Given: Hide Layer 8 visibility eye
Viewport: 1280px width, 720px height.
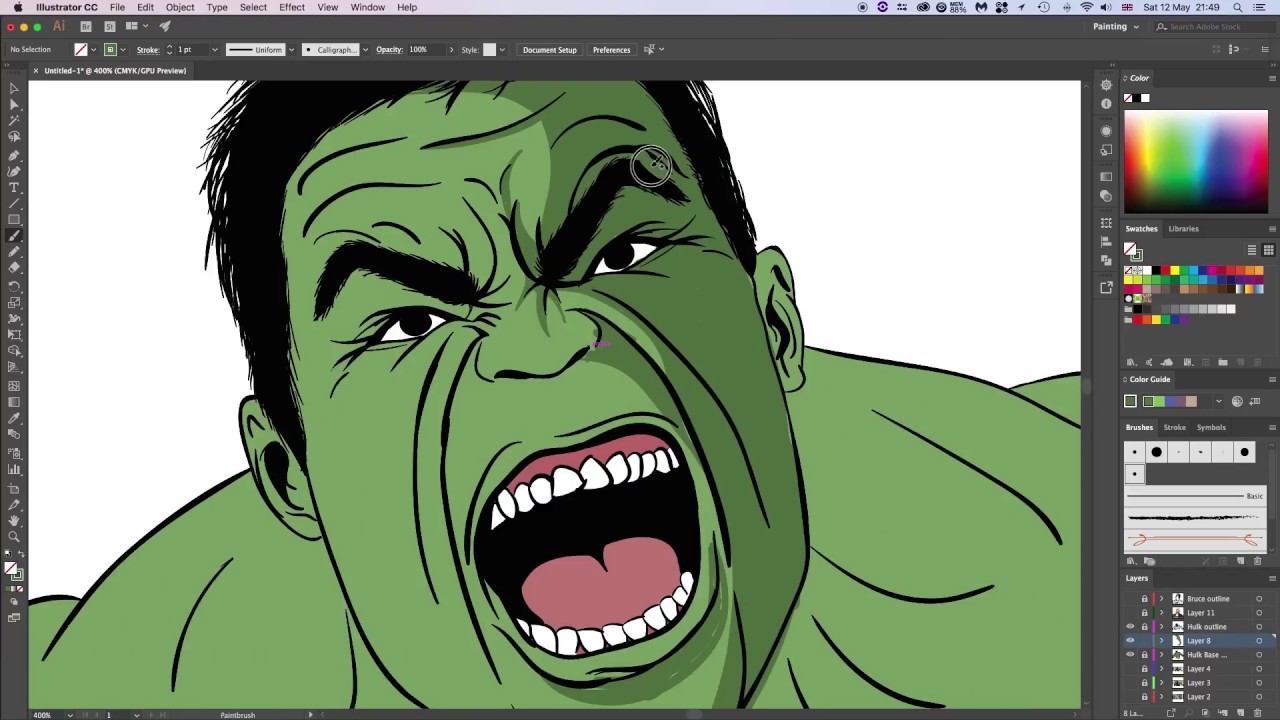Looking at the screenshot, I should tap(1130, 641).
